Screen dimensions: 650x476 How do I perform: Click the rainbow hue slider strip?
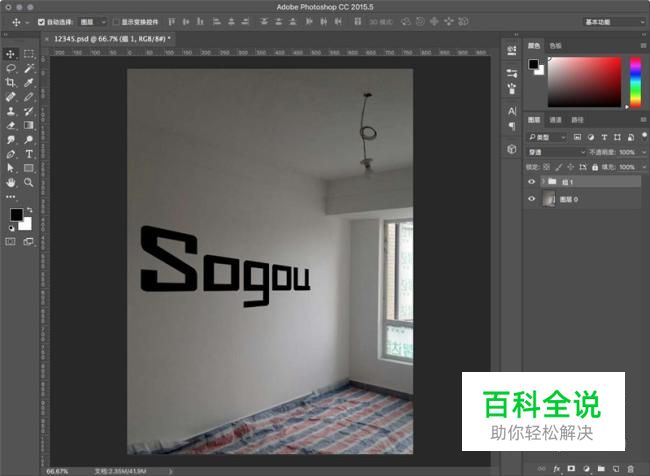(x=635, y=82)
